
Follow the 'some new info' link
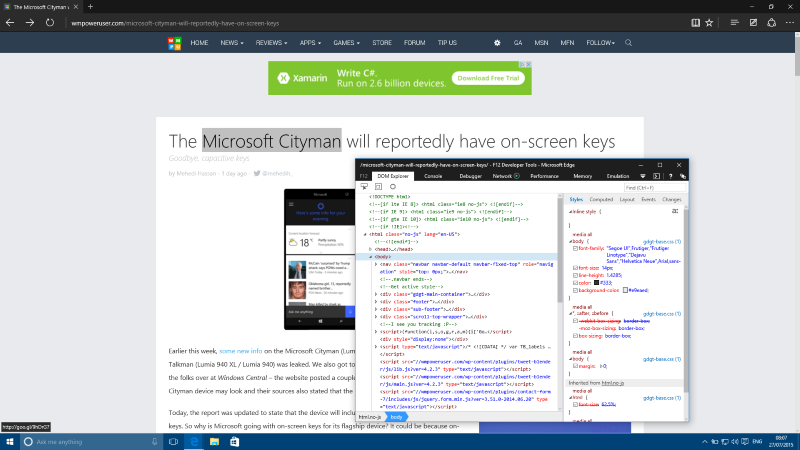pyautogui.click(x=241, y=351)
